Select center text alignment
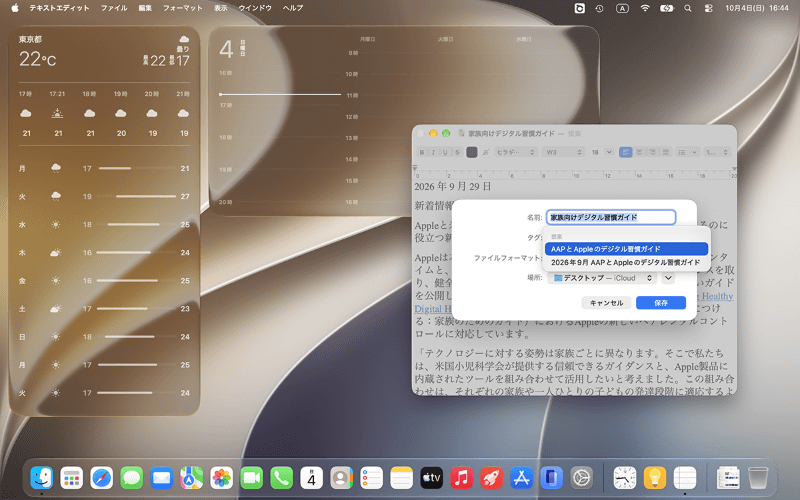Viewport: 800px width, 500px height. click(x=639, y=152)
